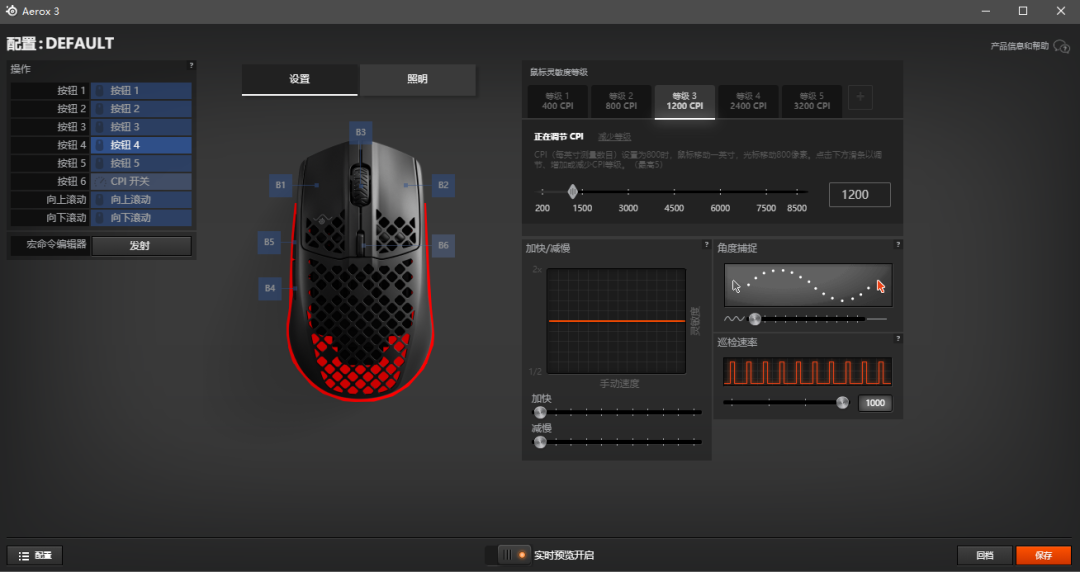Viewport: 1080px width, 572px height.
Task: Open help icon for 加快/减慢 panel
Action: click(706, 245)
